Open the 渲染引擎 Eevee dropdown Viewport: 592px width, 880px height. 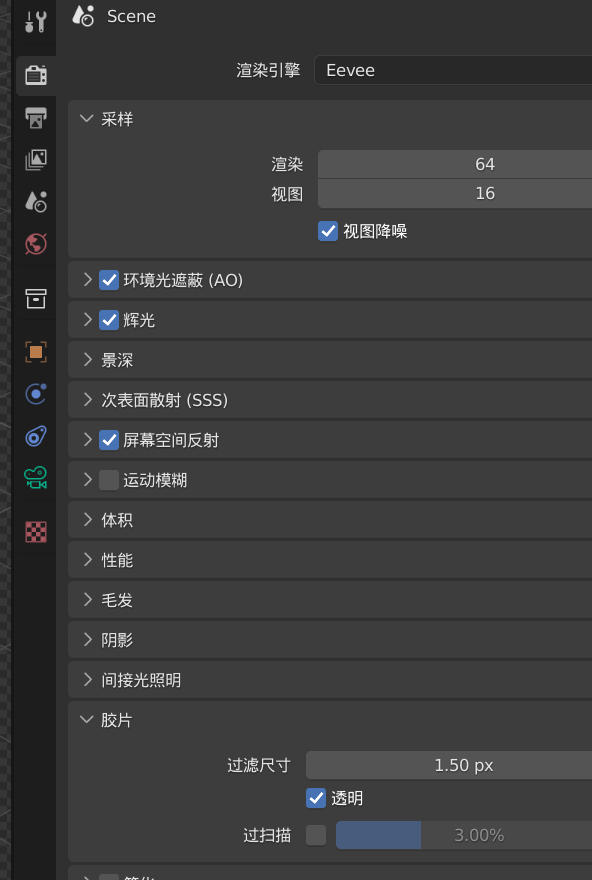pyautogui.click(x=453, y=70)
